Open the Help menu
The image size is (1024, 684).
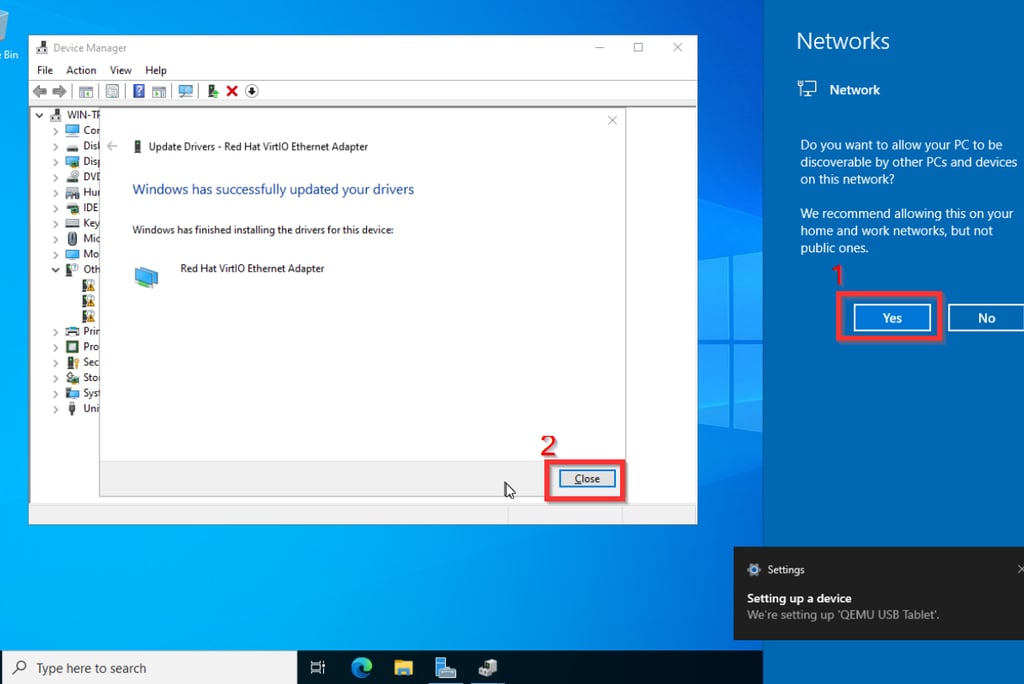pos(155,70)
